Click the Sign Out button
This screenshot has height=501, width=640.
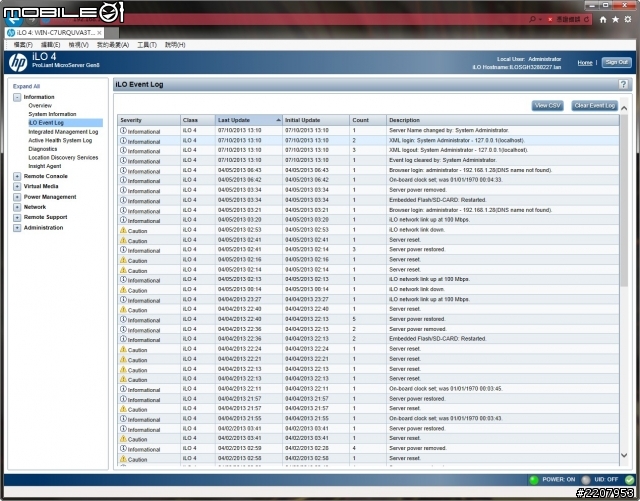coord(616,62)
